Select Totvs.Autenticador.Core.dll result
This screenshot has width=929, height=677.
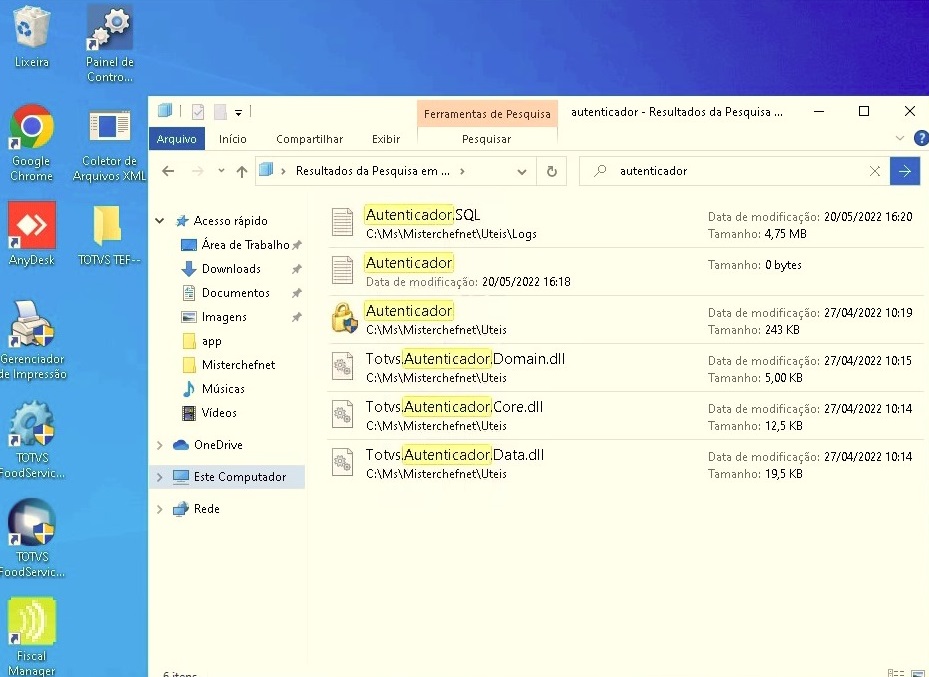(x=625, y=416)
